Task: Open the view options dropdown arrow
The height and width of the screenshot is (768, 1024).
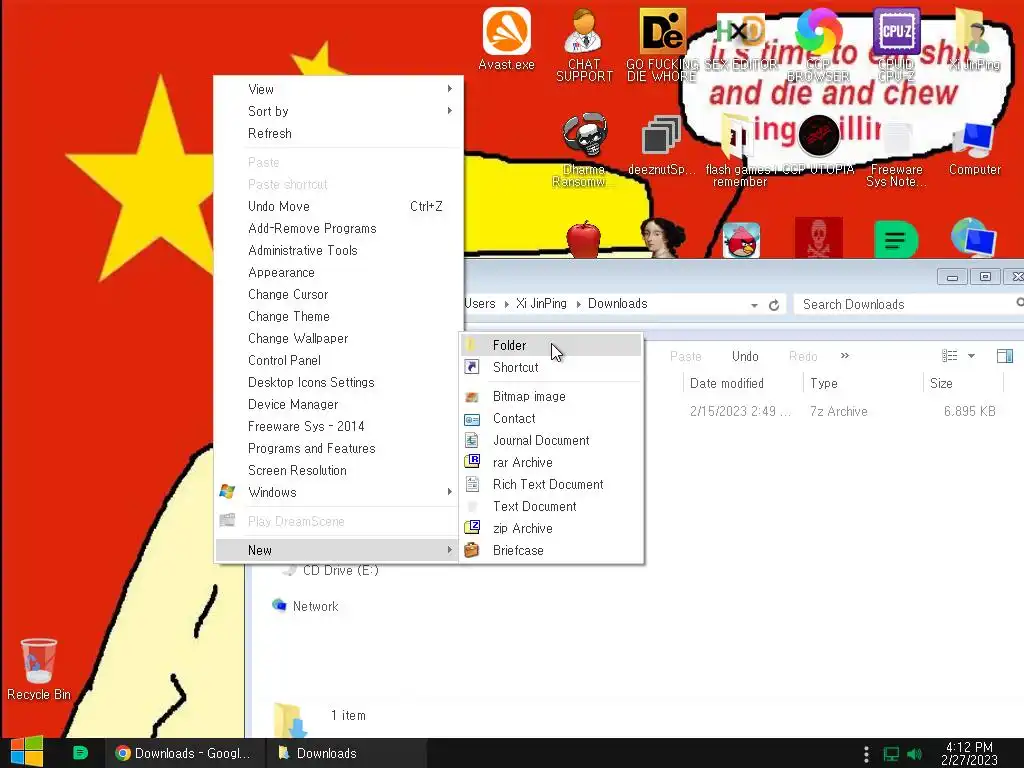Action: 971,356
